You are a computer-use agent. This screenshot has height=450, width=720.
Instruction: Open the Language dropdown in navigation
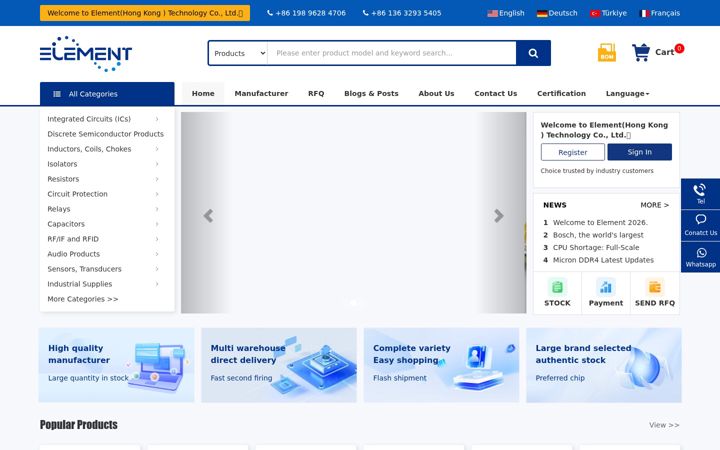click(627, 94)
